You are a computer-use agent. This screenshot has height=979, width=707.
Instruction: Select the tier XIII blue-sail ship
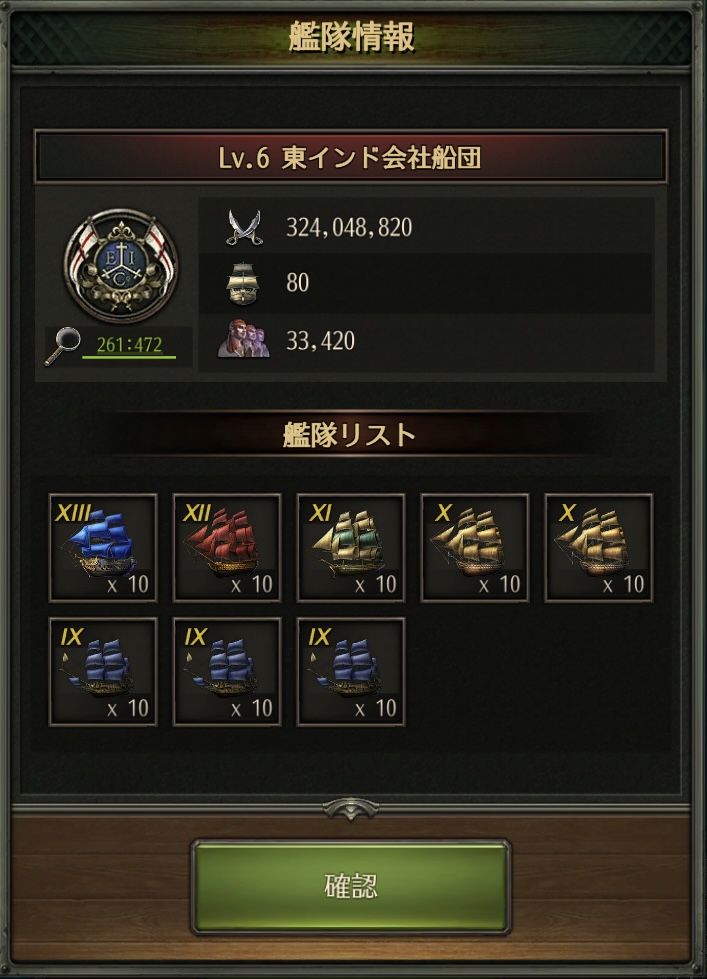(x=103, y=548)
